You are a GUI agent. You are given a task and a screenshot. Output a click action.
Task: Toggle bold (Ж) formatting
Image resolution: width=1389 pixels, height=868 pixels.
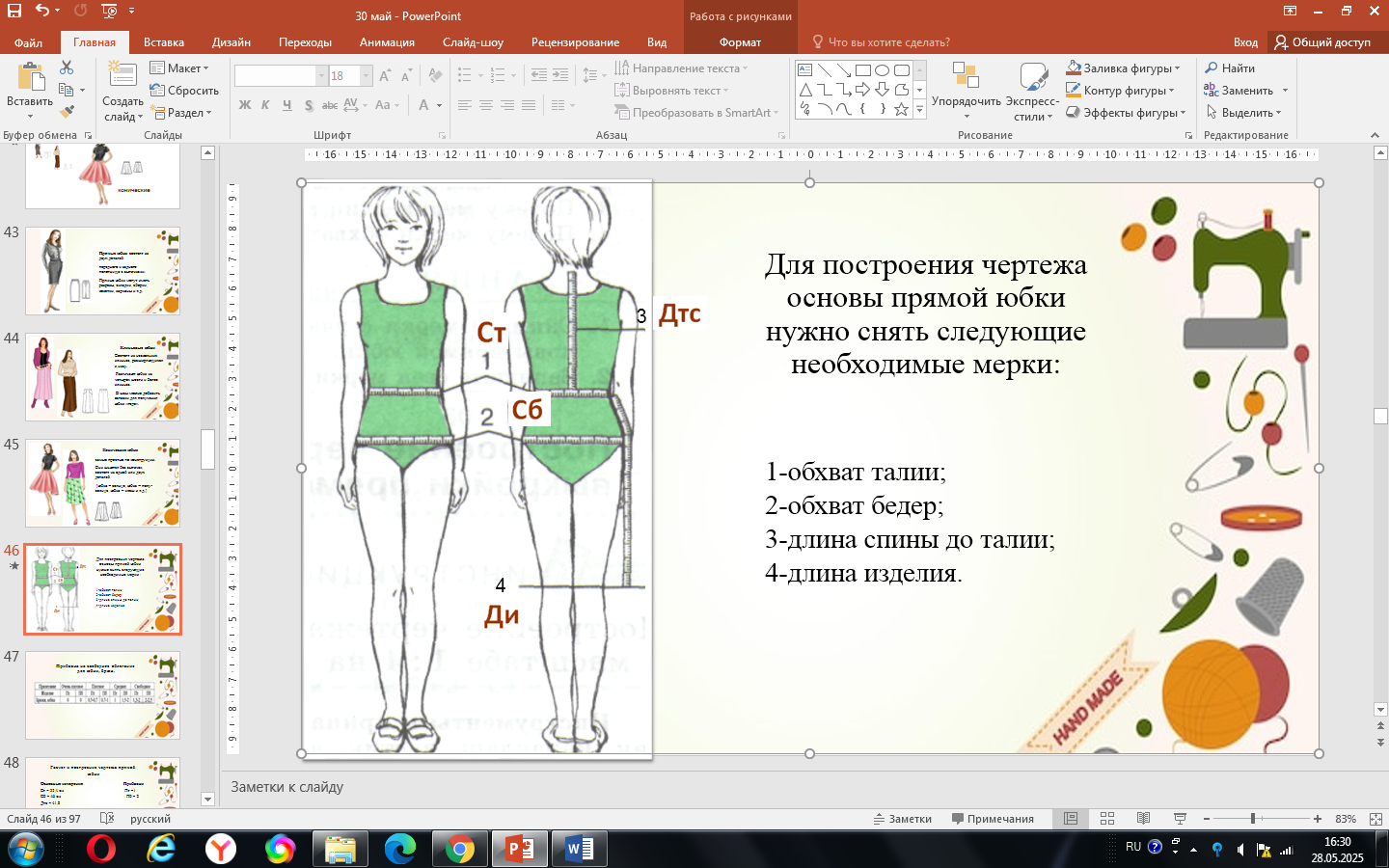point(245,105)
